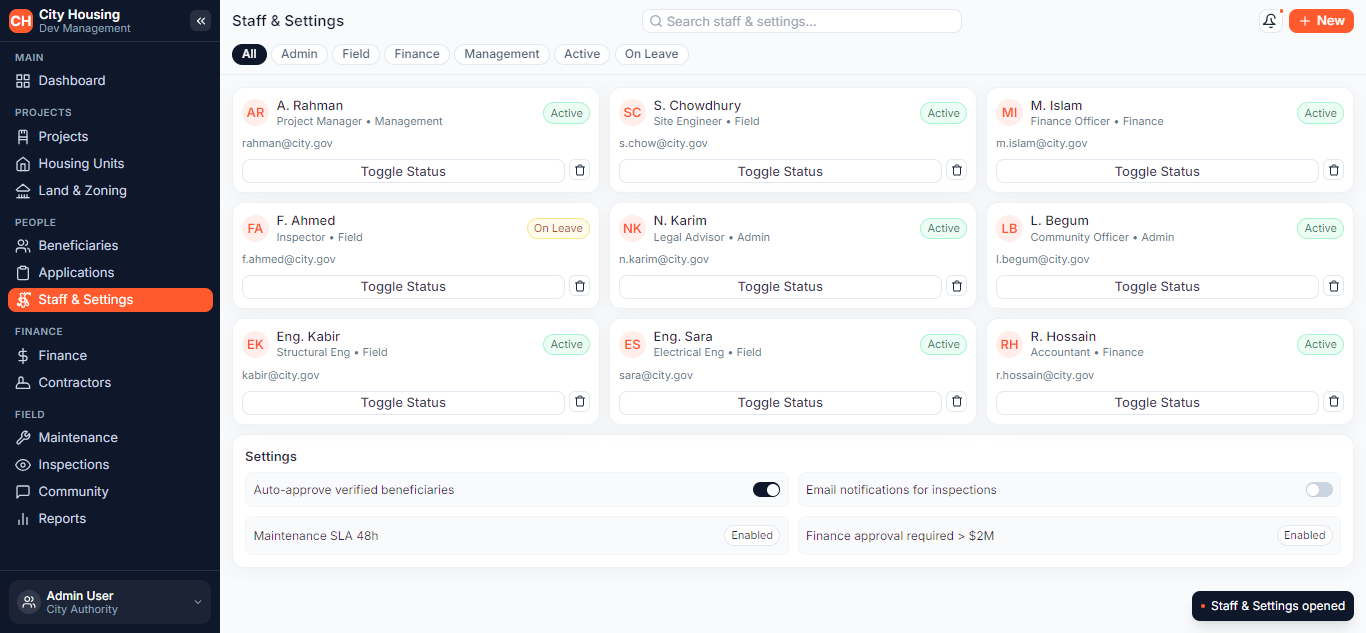Open Staff & Settings in sidebar
This screenshot has width=1366, height=633.
110,300
